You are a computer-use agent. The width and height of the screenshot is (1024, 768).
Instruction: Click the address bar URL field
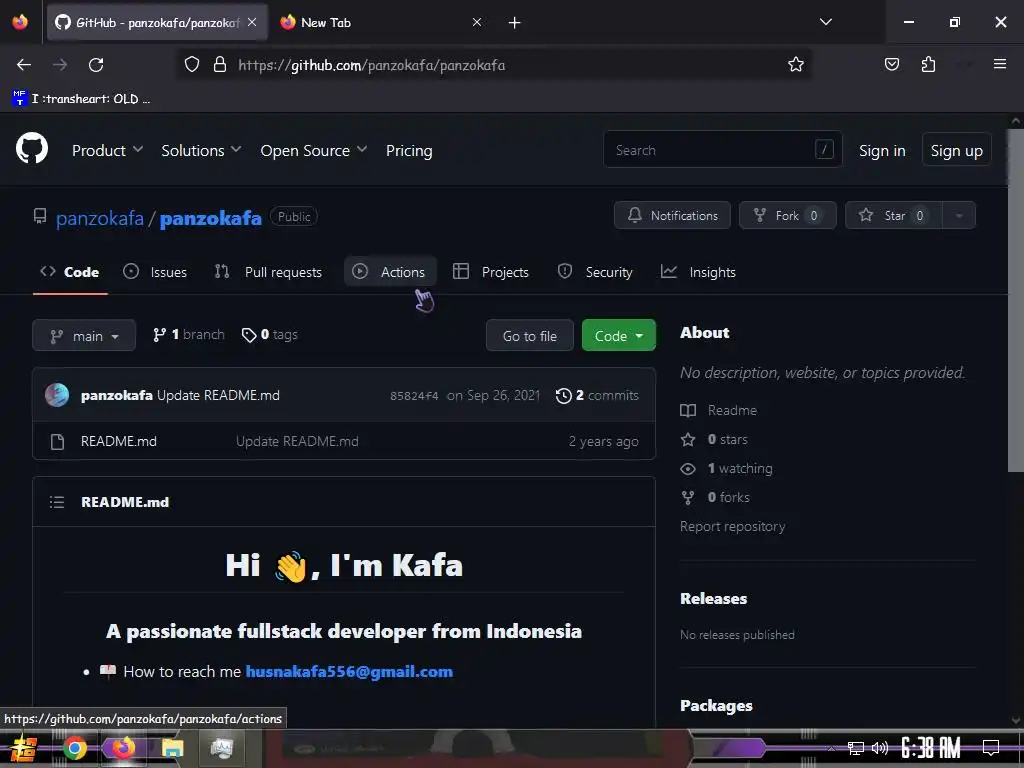496,65
